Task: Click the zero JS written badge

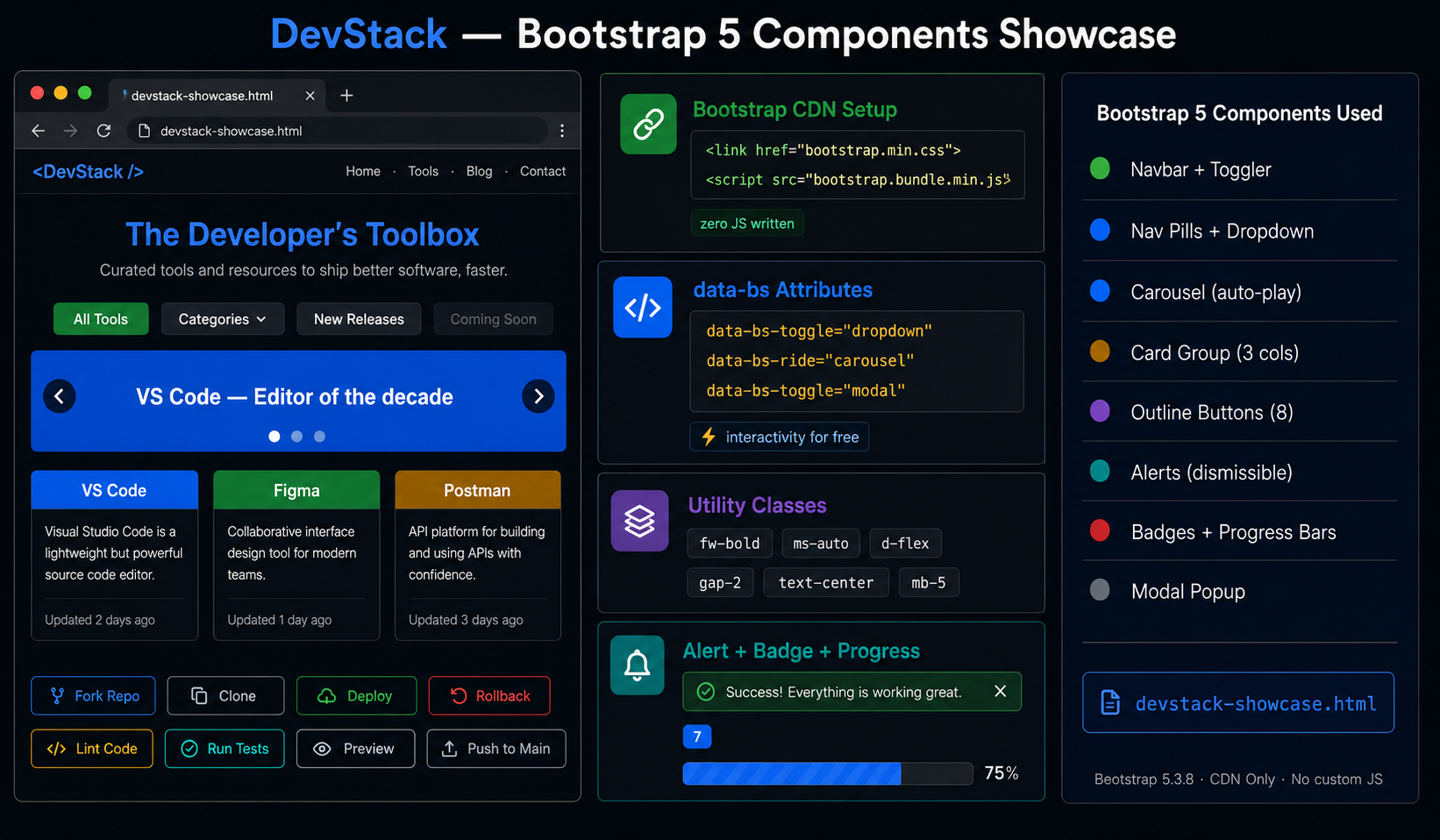Action: click(747, 224)
